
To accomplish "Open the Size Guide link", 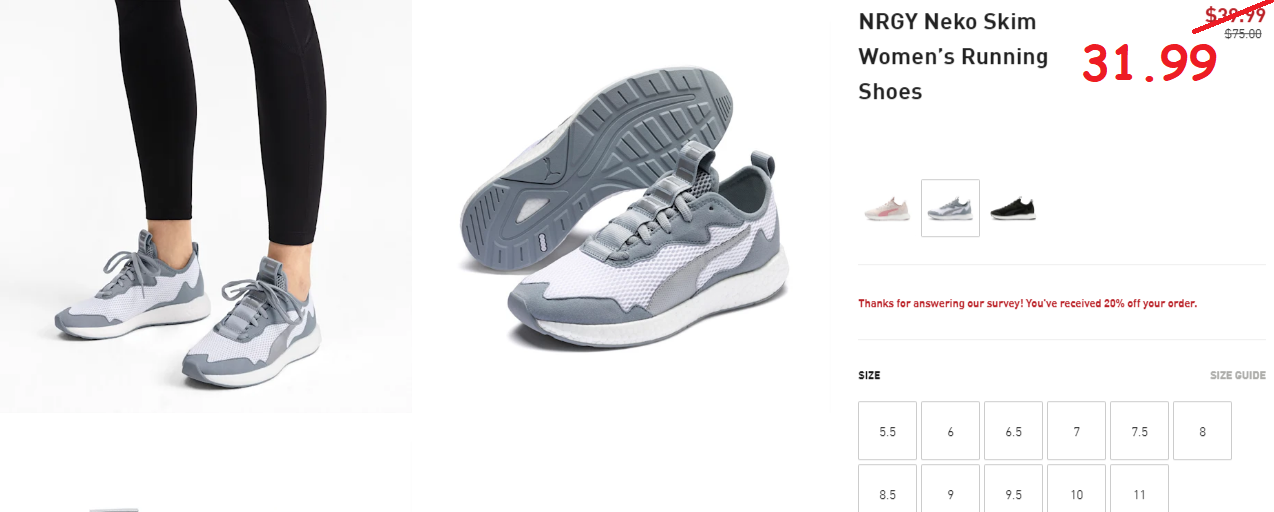I will point(1238,376).
